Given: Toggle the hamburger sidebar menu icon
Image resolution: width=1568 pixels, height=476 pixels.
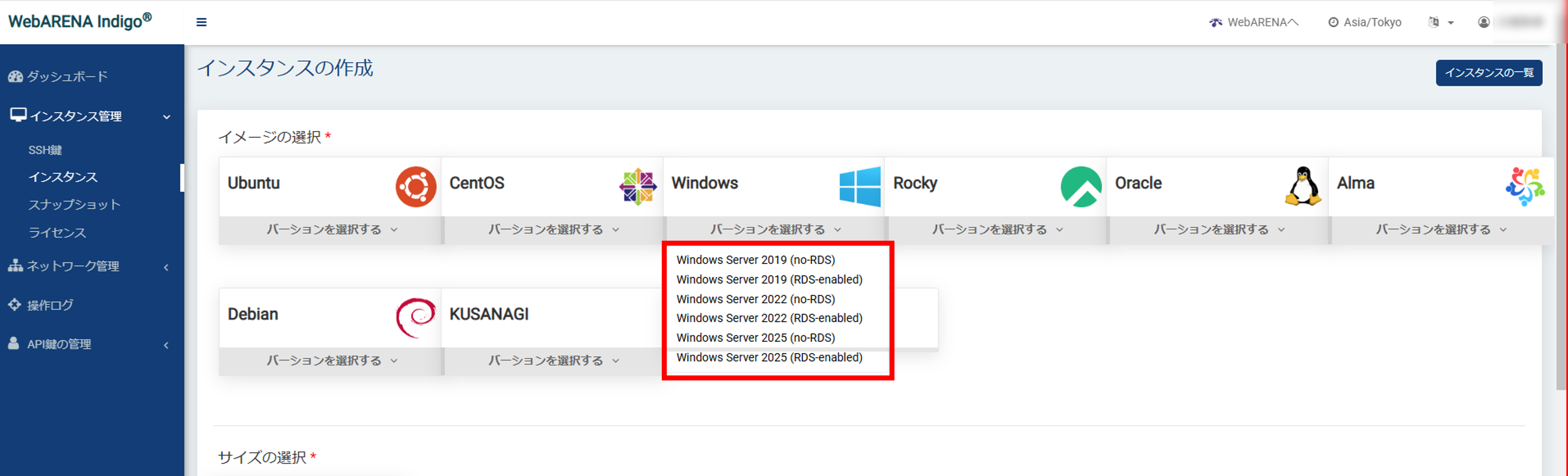Looking at the screenshot, I should 201,22.
